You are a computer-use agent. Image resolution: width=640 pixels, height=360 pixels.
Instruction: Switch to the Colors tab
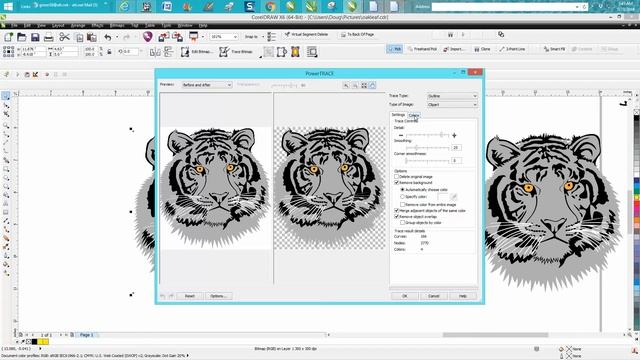point(414,116)
